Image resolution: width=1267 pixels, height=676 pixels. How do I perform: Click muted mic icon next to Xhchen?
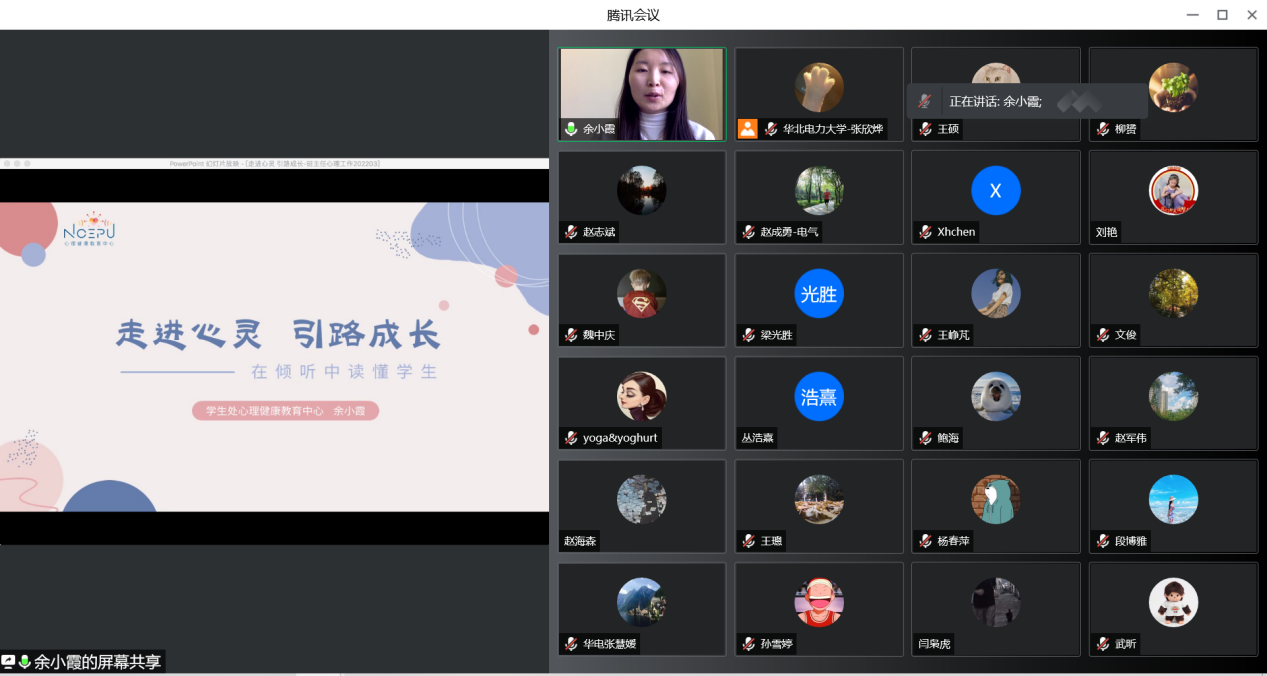point(925,232)
